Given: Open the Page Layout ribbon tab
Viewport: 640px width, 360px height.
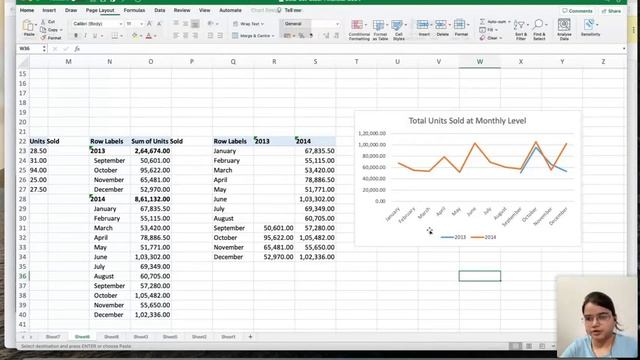Looking at the screenshot, I should coord(100,10).
